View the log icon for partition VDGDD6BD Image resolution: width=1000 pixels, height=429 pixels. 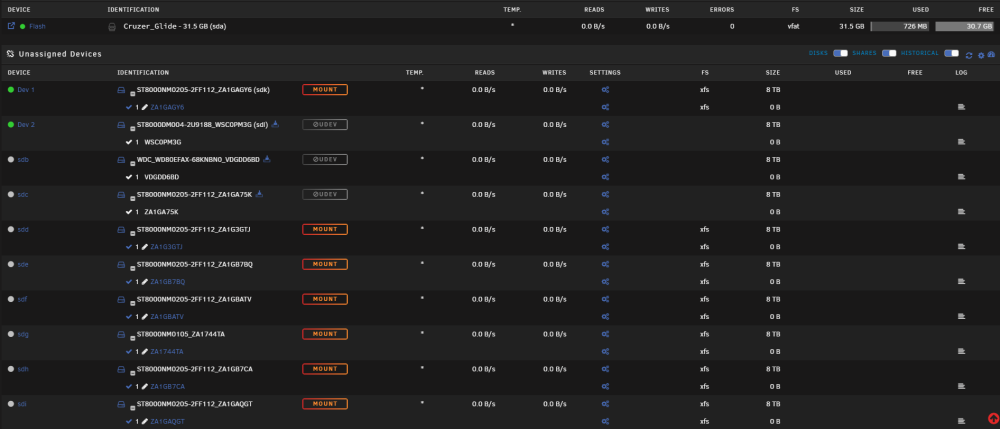pyautogui.click(x=961, y=177)
